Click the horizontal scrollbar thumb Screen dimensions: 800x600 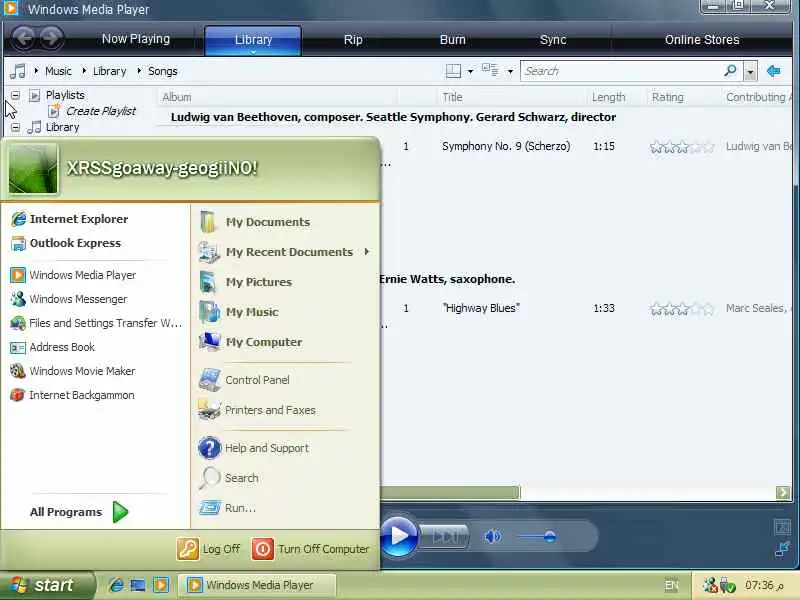point(450,492)
